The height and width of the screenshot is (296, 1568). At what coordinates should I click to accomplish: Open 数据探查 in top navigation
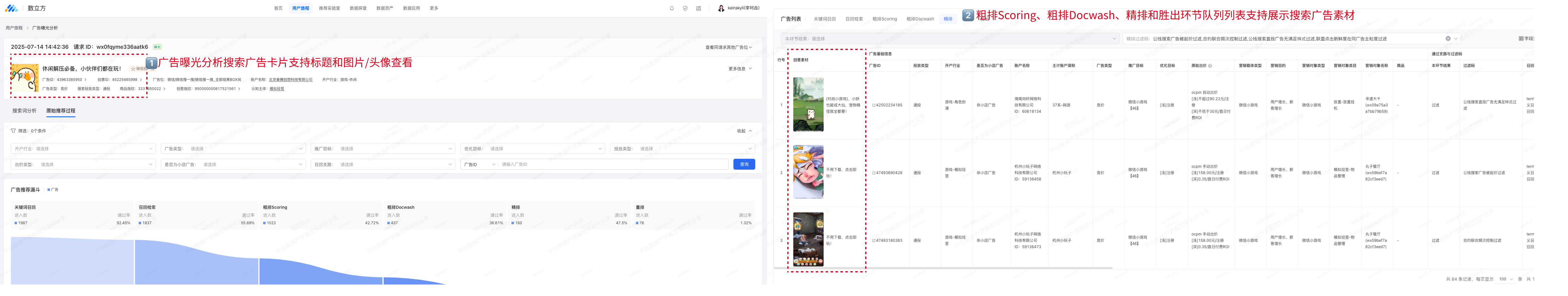tap(358, 8)
